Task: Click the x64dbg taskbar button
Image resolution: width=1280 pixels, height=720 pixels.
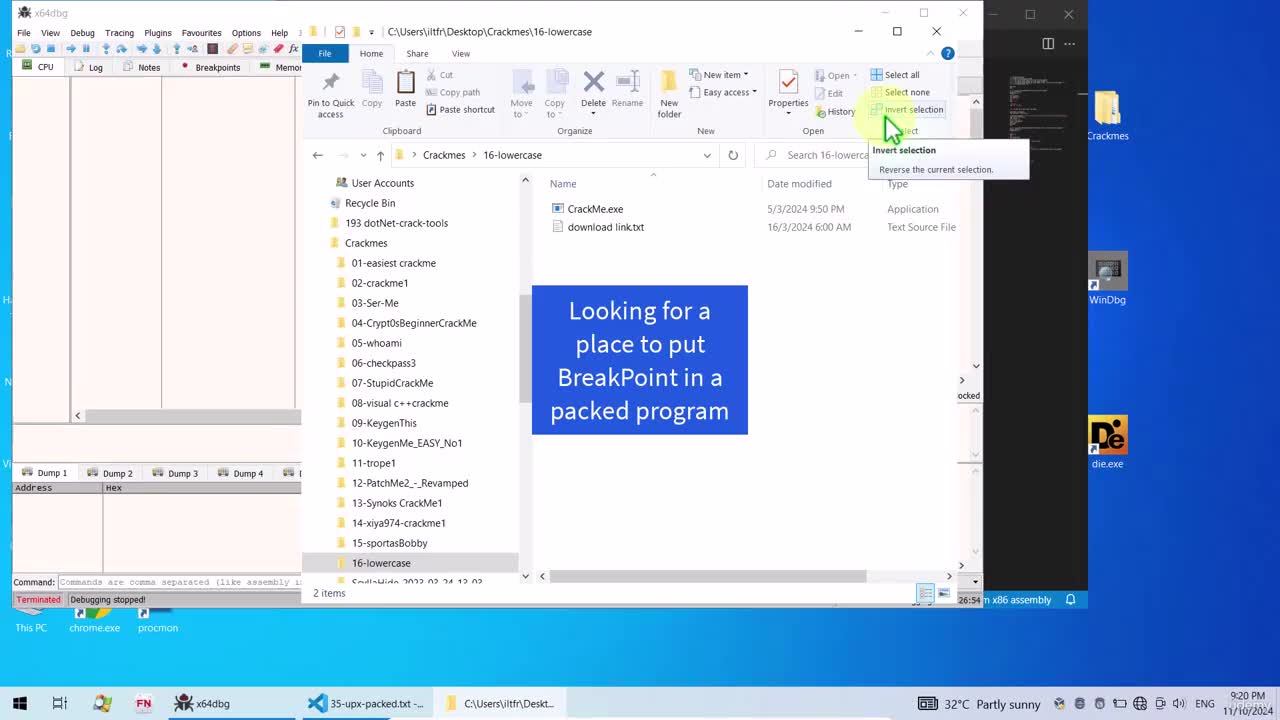Action: coord(204,703)
